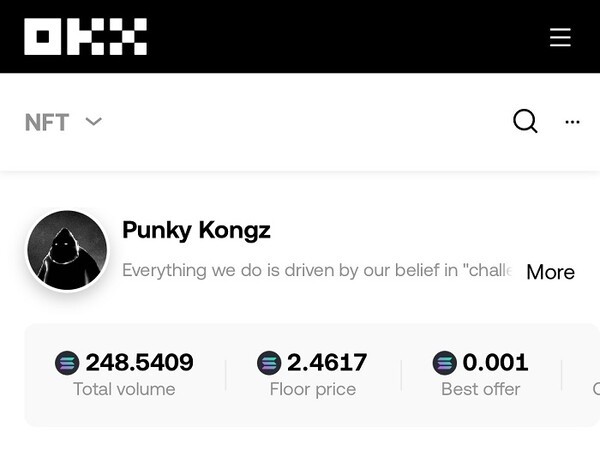
Task: Expand description with More link
Action: click(x=550, y=272)
